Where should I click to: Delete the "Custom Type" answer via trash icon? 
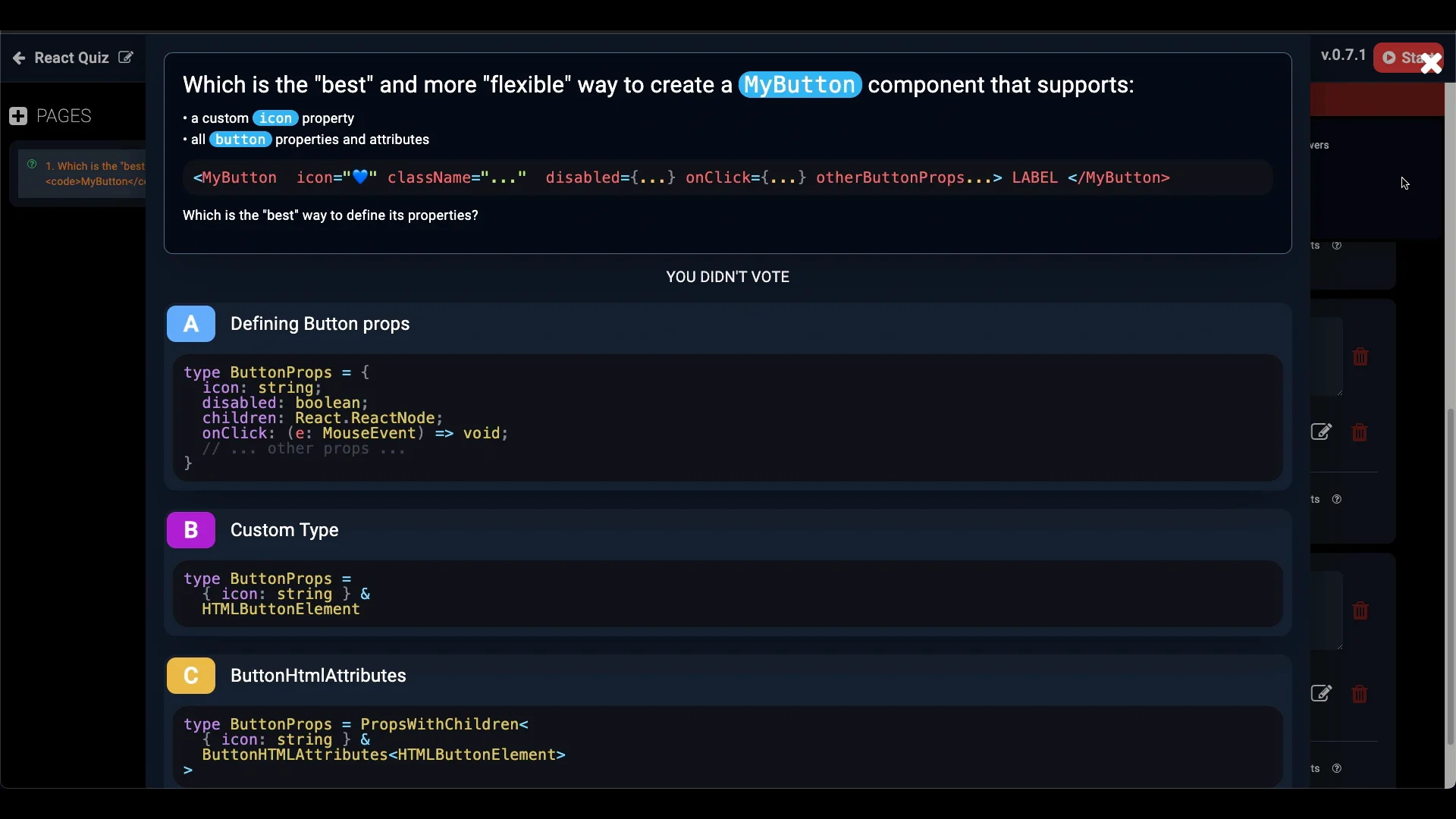point(1360,432)
